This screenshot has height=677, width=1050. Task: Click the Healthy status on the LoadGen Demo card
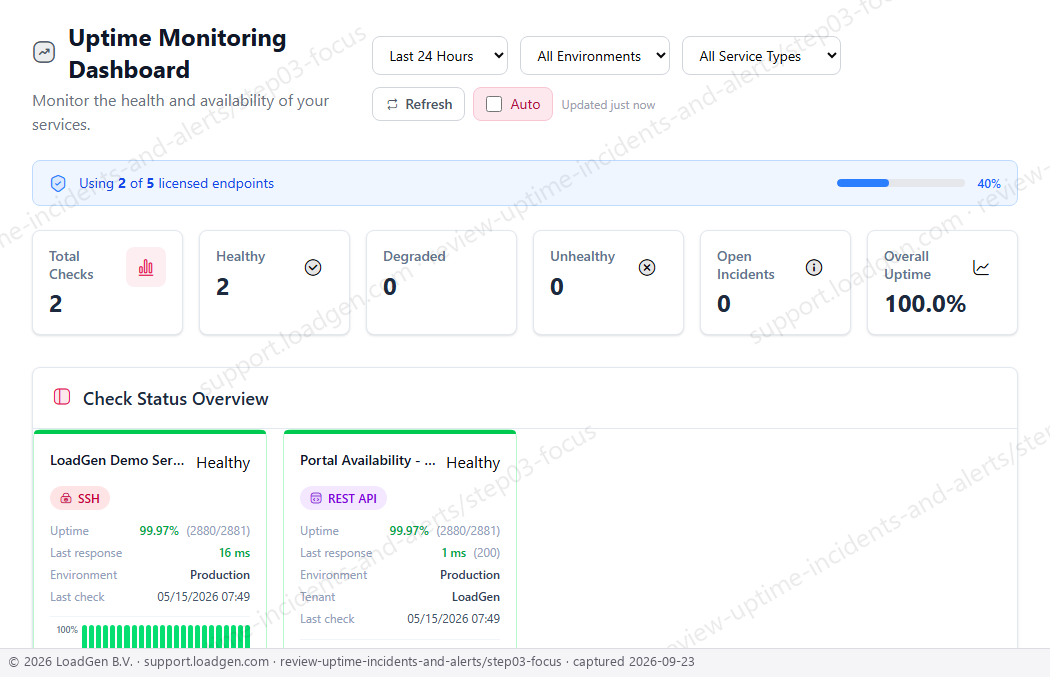click(223, 463)
